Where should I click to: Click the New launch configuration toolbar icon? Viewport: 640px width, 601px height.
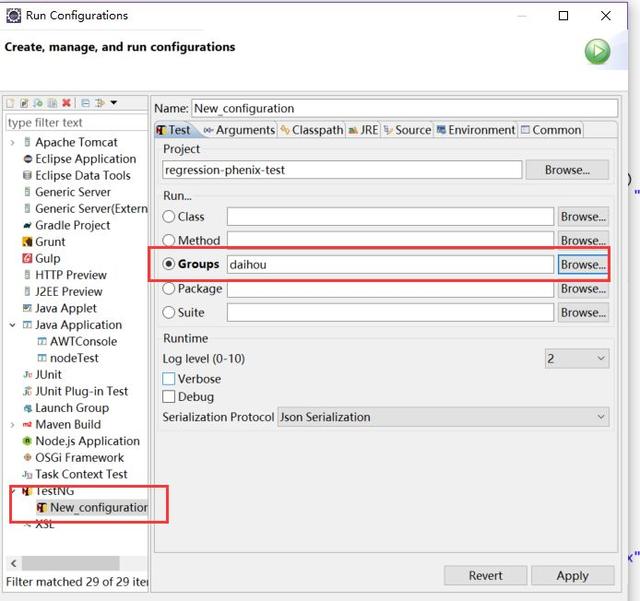click(x=11, y=103)
